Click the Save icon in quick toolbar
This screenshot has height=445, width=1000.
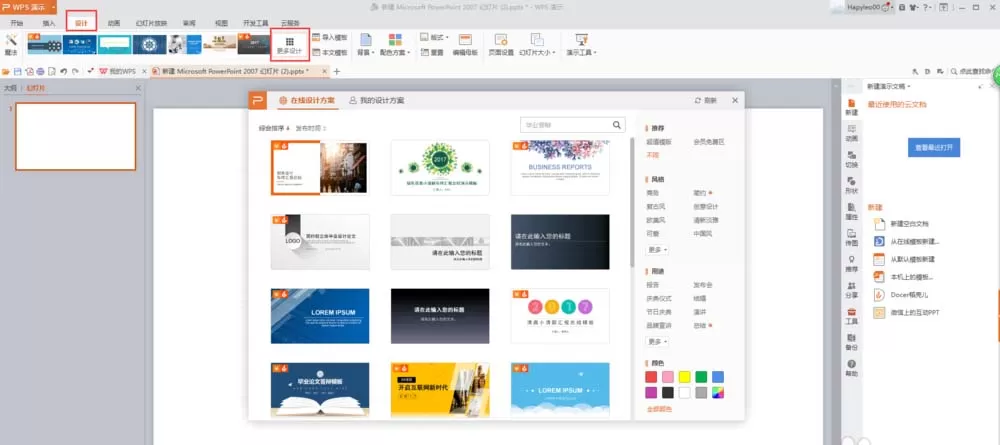(18, 71)
